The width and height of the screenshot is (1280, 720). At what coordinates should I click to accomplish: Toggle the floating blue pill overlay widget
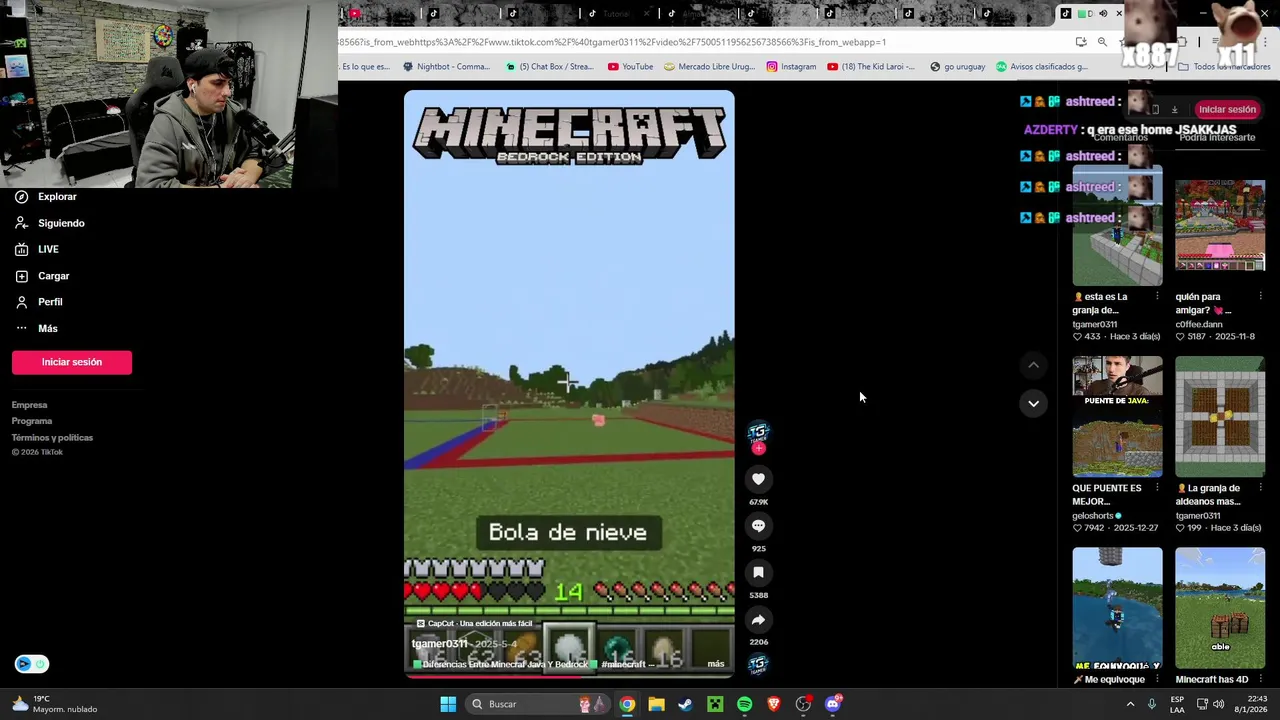[32, 664]
